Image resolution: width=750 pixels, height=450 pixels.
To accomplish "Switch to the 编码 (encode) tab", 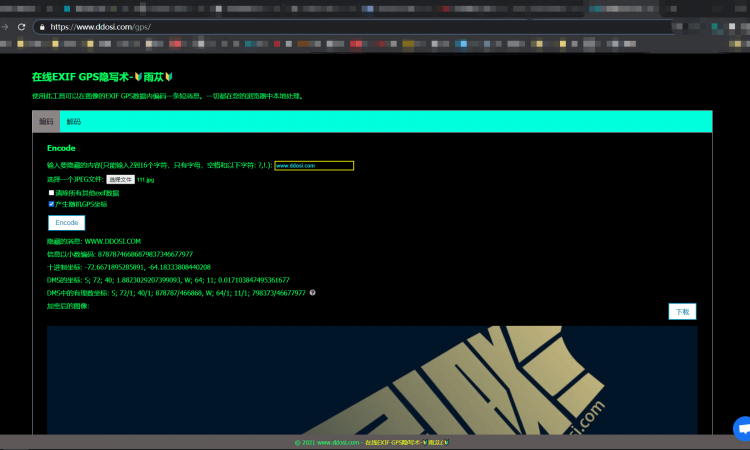I will pyautogui.click(x=46, y=121).
